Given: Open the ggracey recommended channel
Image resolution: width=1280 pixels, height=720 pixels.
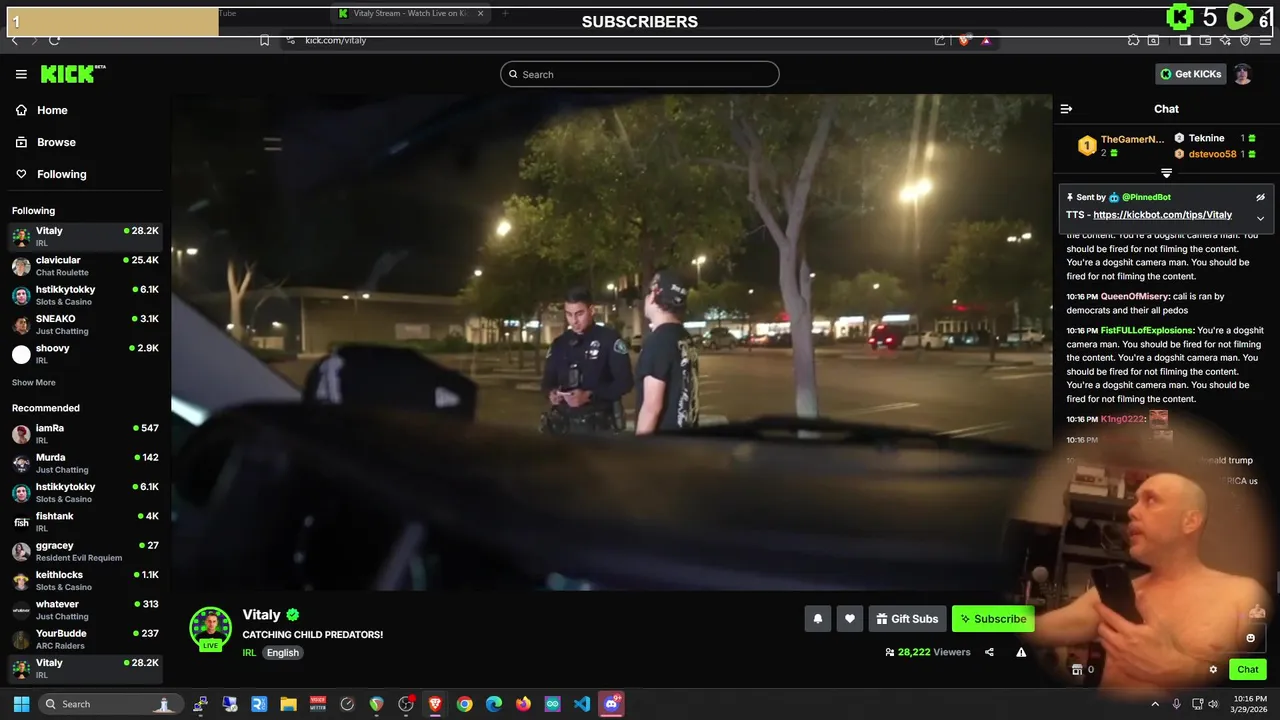Looking at the screenshot, I should pyautogui.click(x=85, y=551).
